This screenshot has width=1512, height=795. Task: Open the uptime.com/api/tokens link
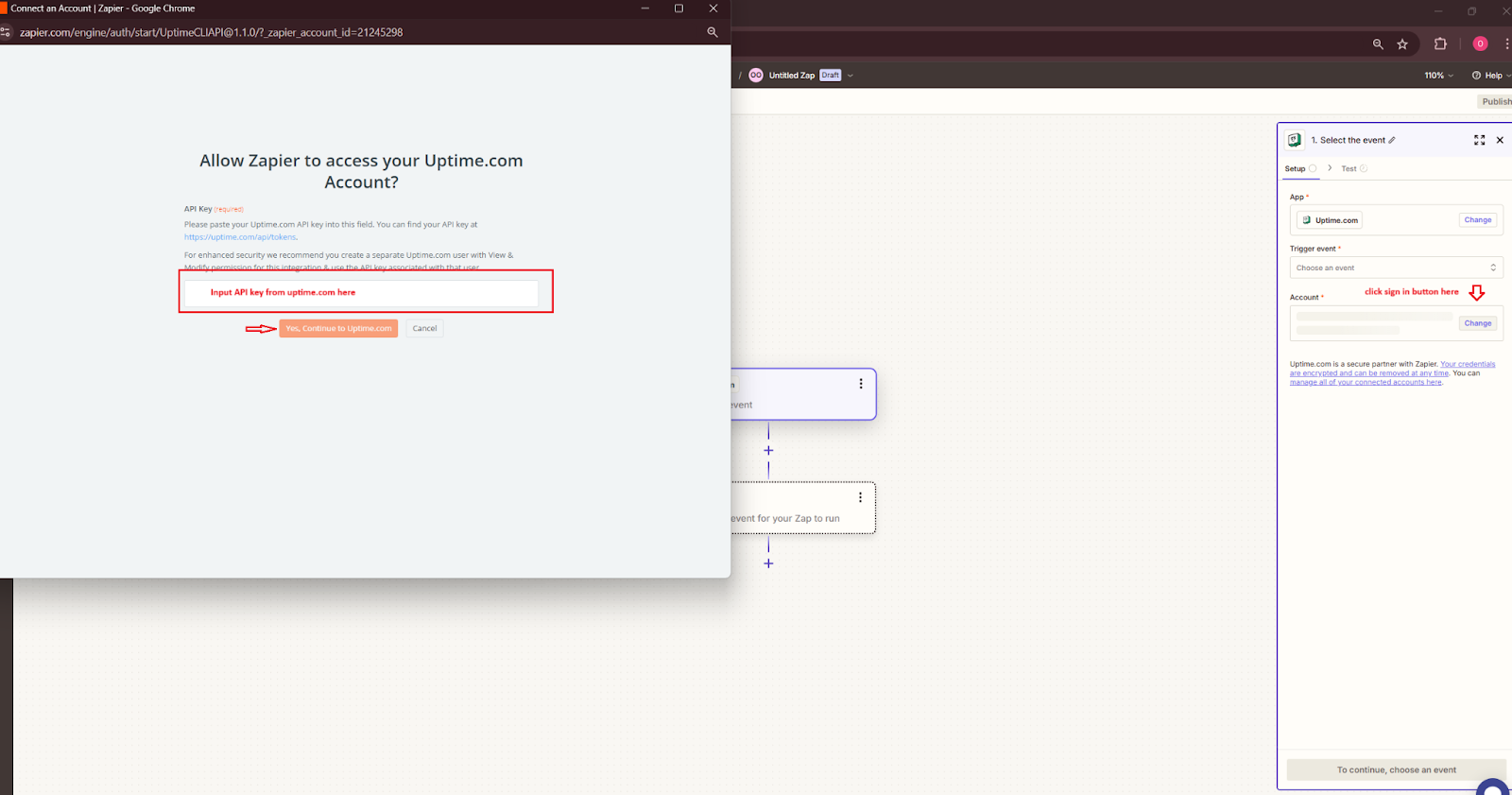pos(240,237)
